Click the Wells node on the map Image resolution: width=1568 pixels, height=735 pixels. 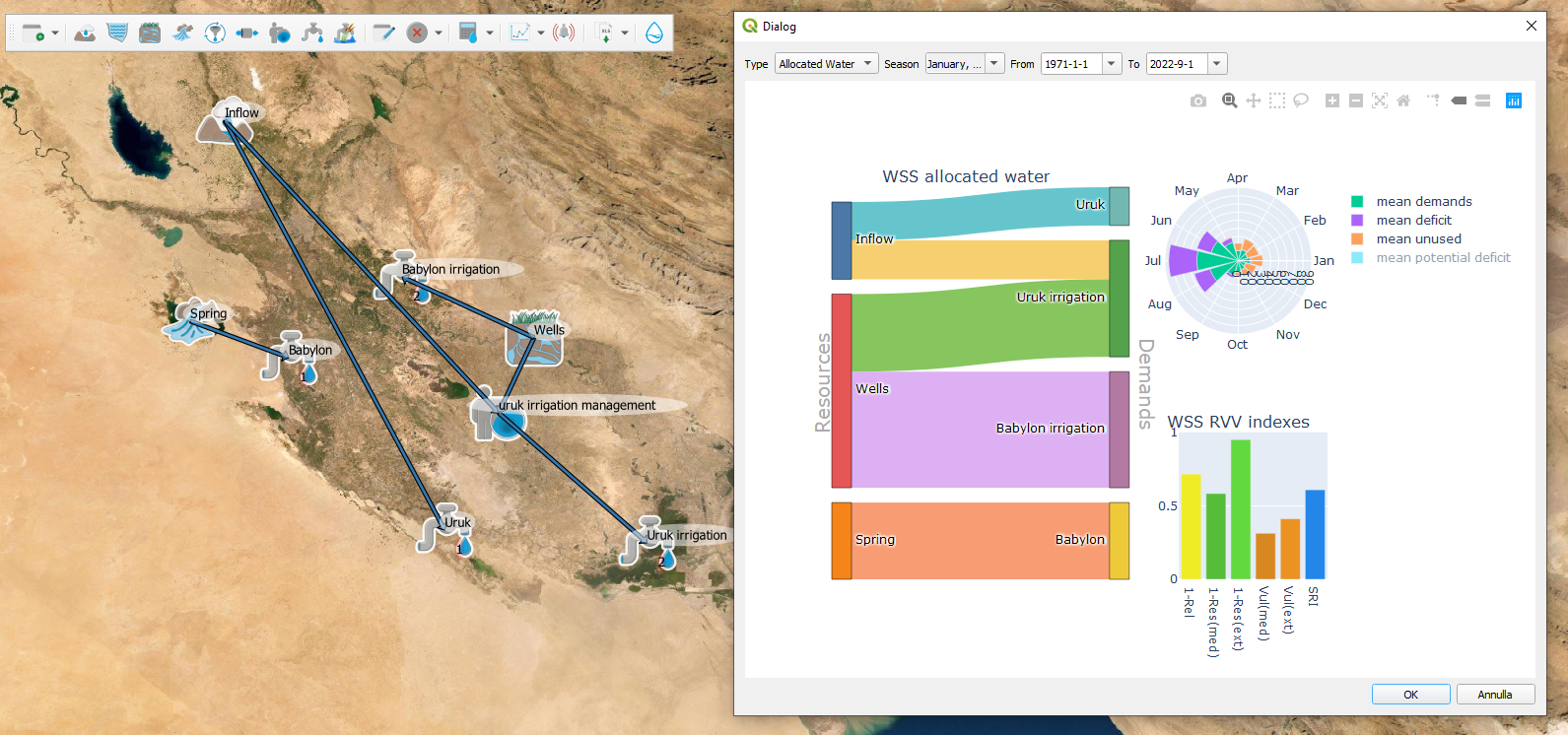click(x=535, y=338)
